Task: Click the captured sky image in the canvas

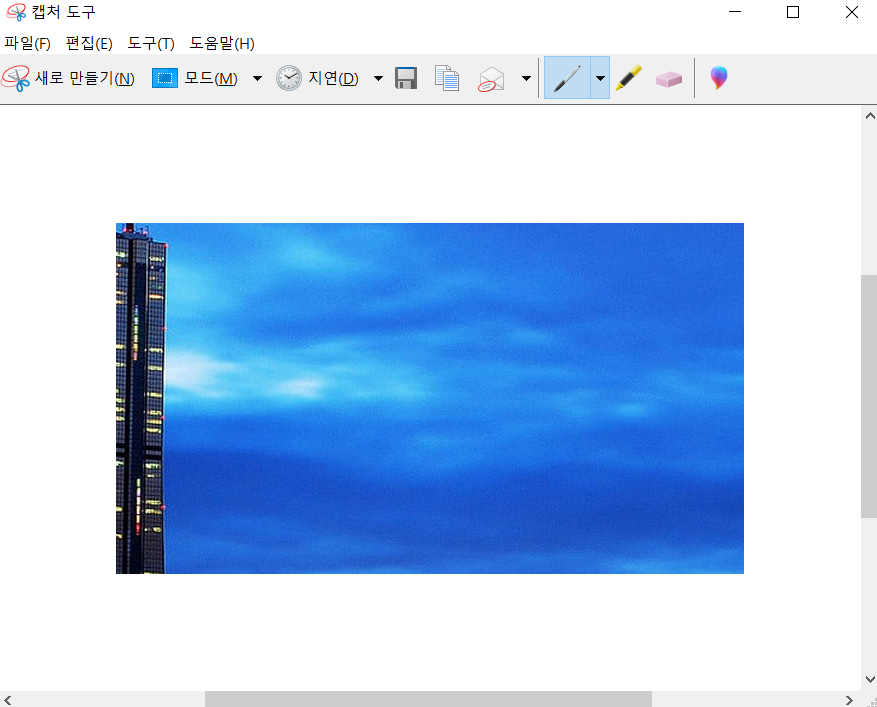Action: [430, 398]
